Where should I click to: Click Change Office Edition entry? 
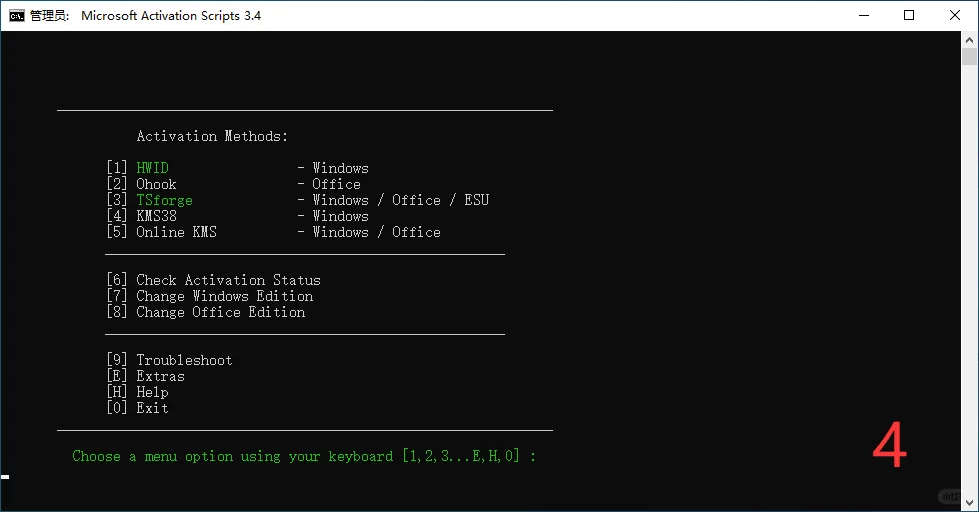point(220,312)
